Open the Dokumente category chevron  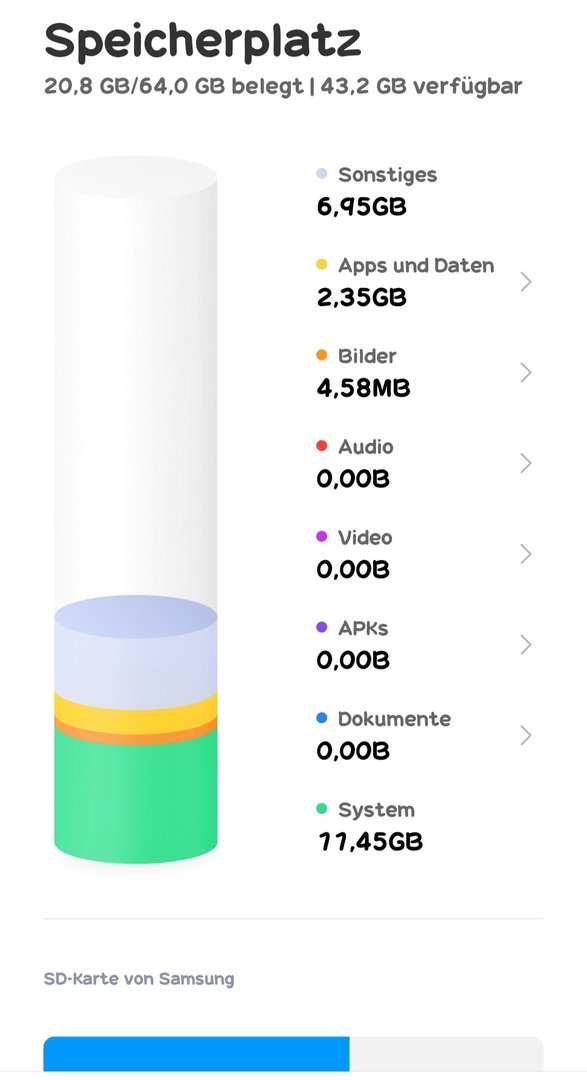[x=526, y=736]
